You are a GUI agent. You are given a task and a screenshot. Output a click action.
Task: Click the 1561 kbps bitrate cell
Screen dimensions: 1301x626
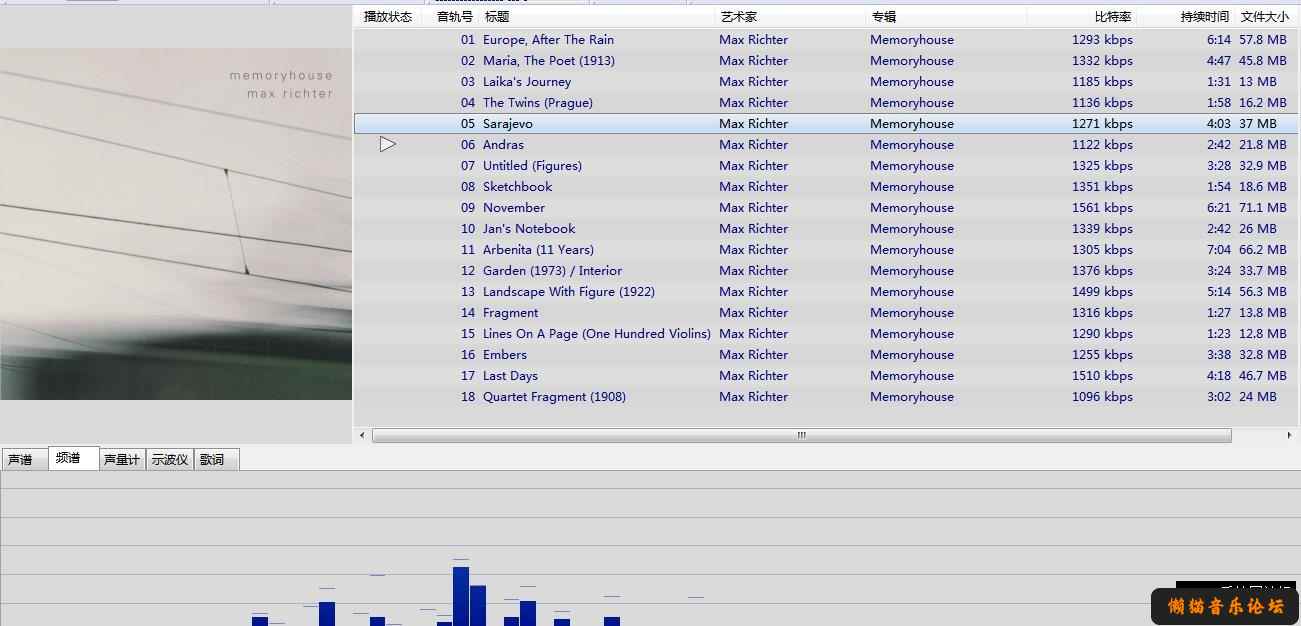pyautogui.click(x=1102, y=208)
